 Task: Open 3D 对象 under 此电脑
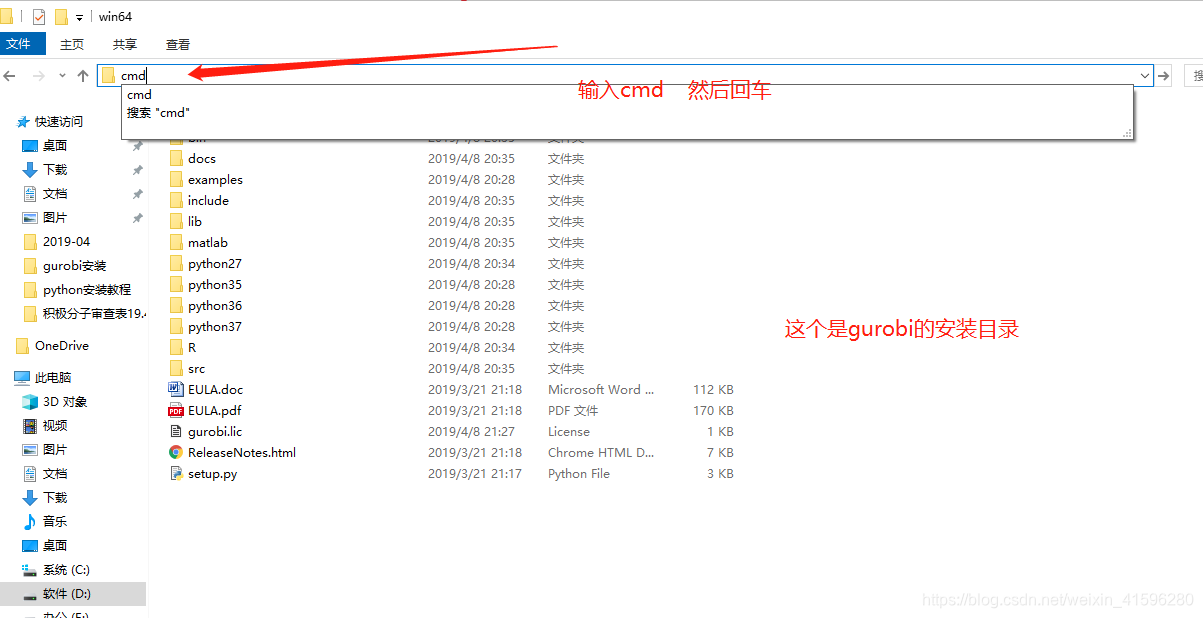pyautogui.click(x=65, y=402)
